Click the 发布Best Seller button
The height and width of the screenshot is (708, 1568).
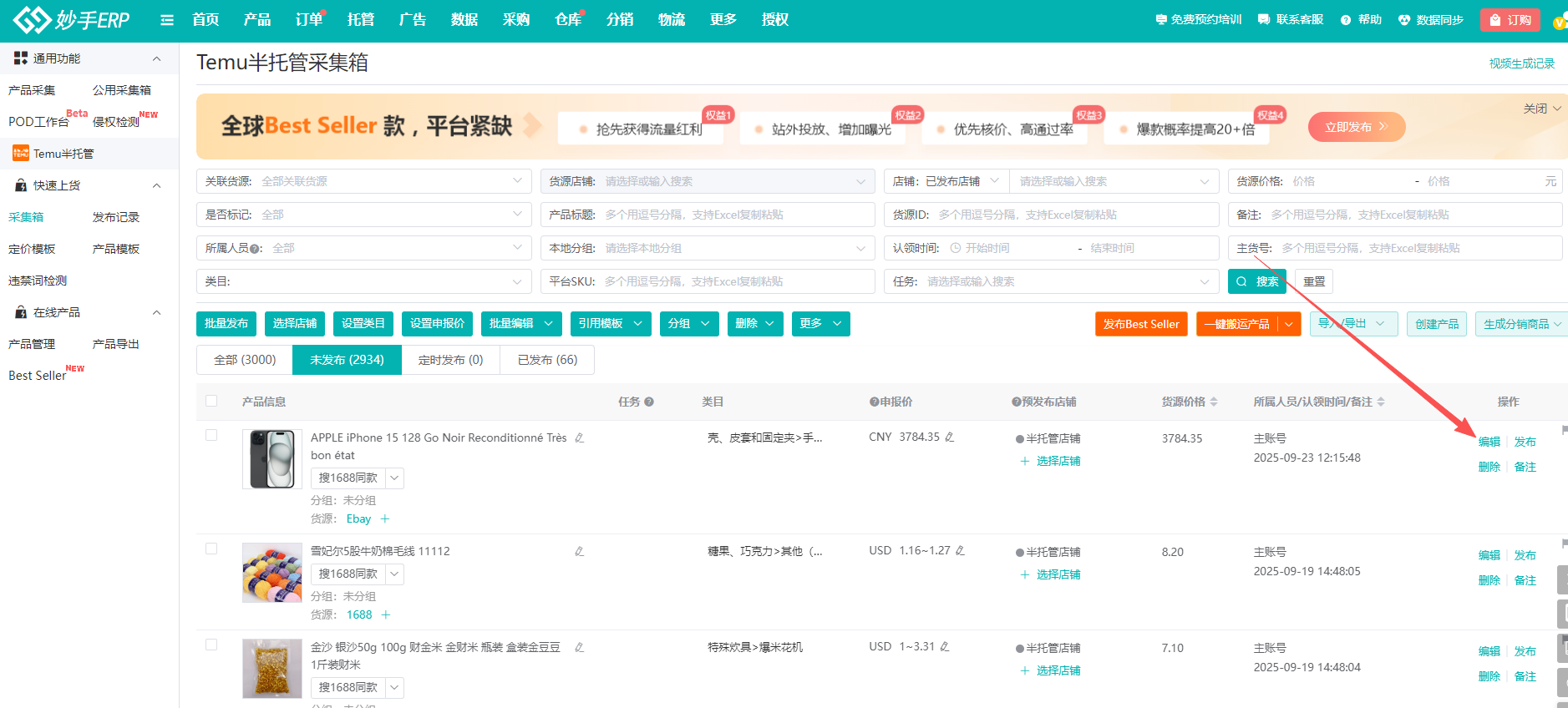coord(1141,324)
